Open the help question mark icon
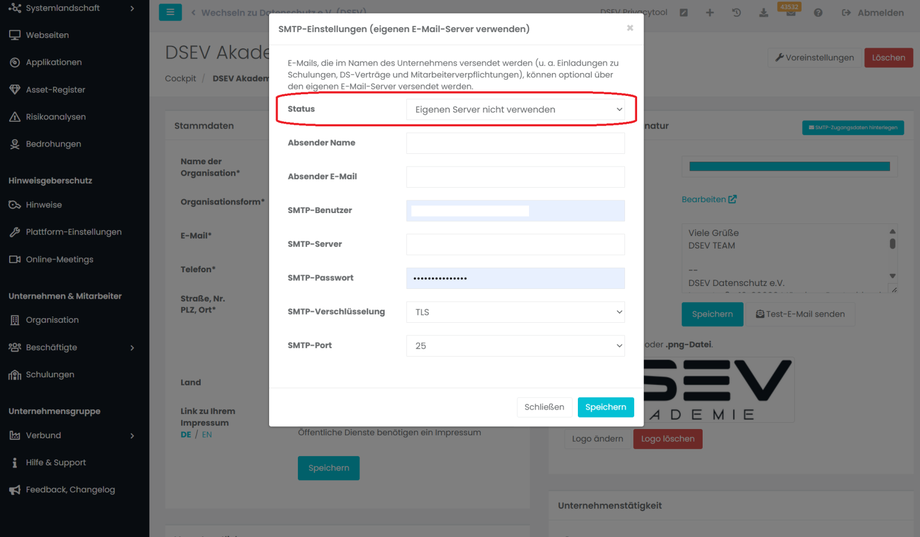Image resolution: width=920 pixels, height=537 pixels. [818, 12]
